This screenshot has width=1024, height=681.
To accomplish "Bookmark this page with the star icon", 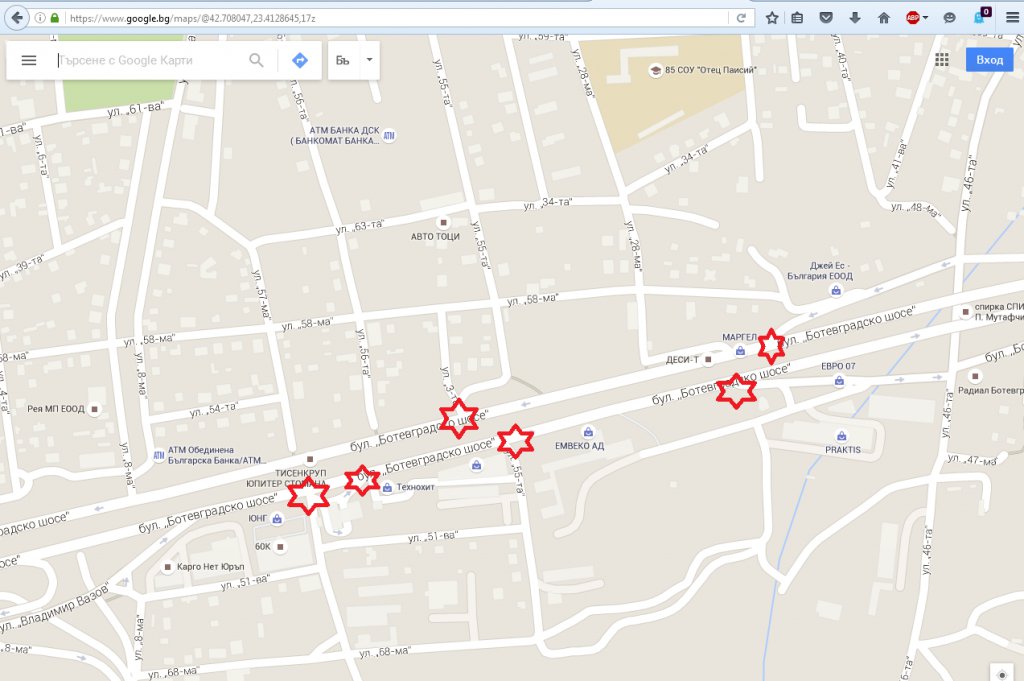I will [772, 18].
